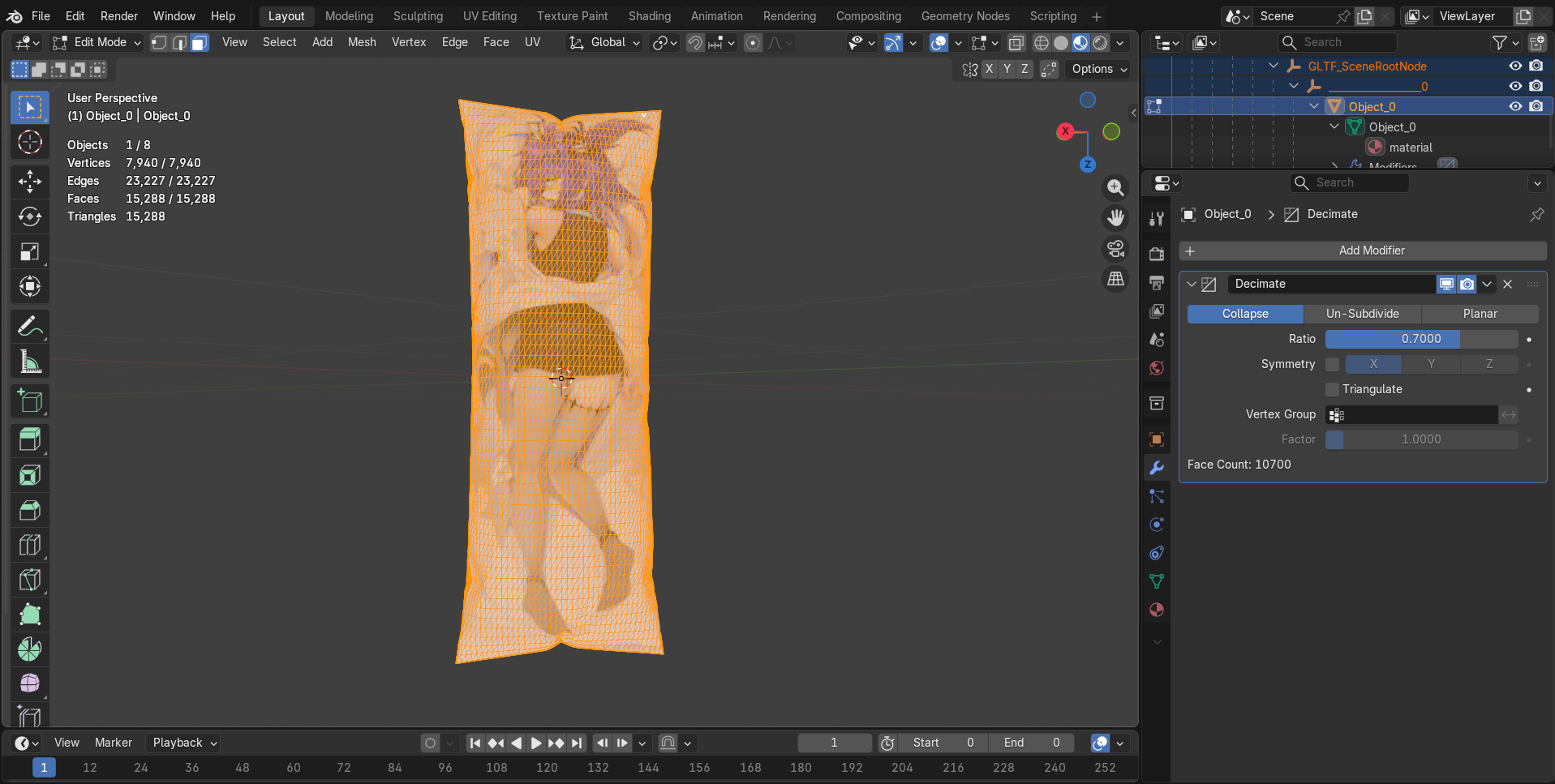Click the pan view hand icon
This screenshot has width=1555, height=784.
(1116, 218)
